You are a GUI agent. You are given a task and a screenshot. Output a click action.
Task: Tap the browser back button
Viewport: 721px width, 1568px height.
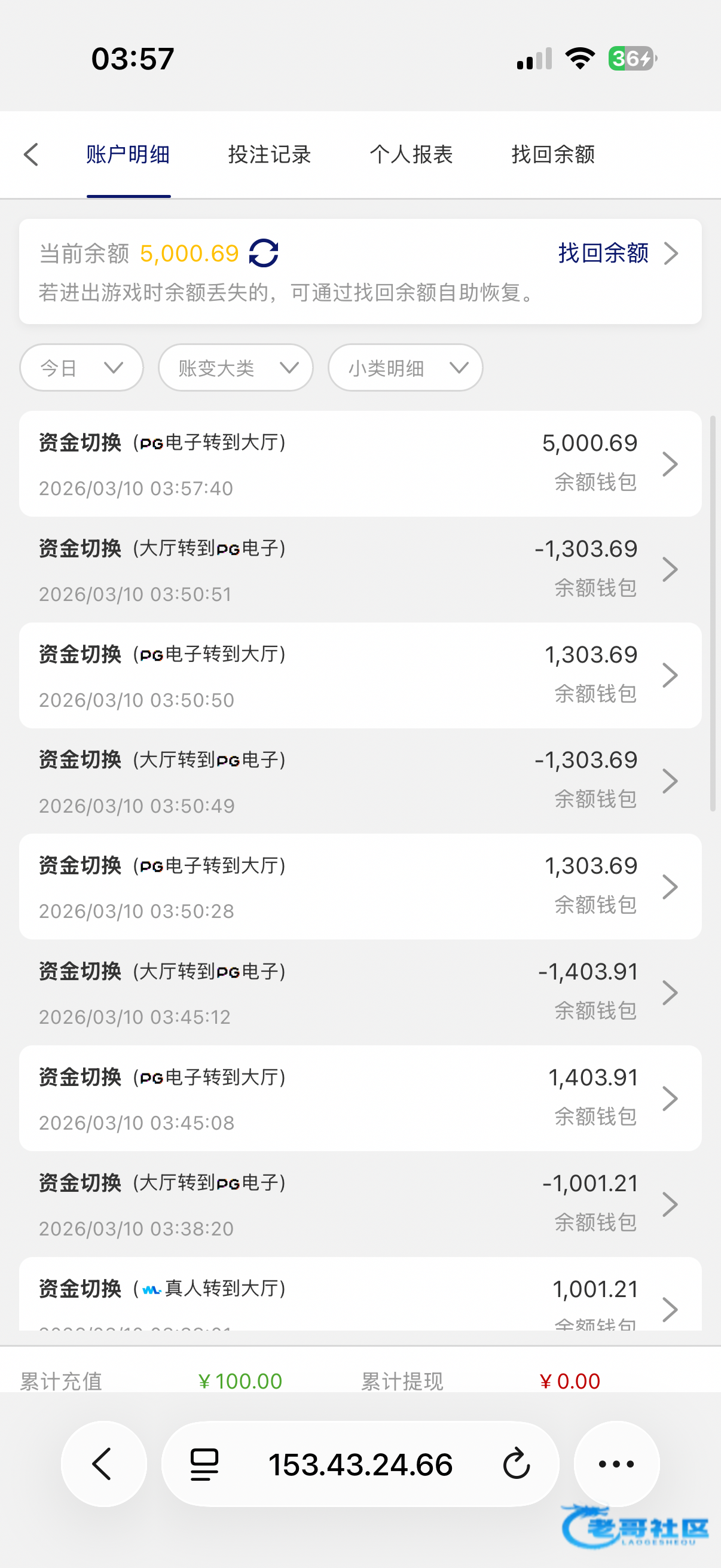103,1463
